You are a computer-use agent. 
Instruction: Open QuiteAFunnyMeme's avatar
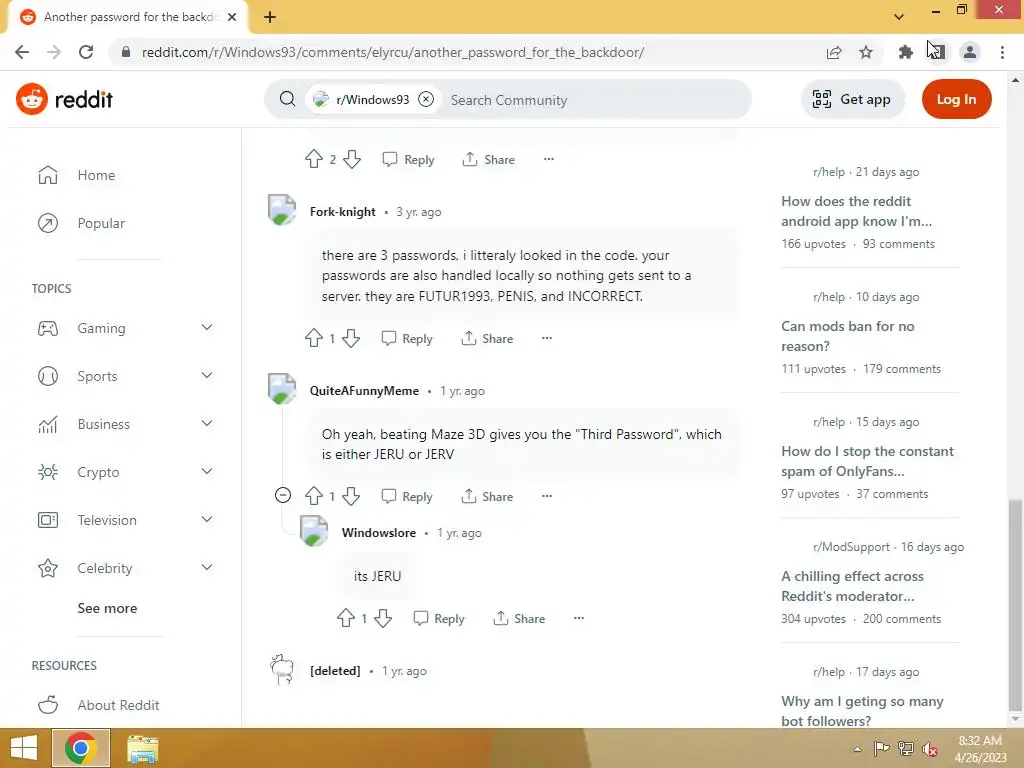[282, 389]
